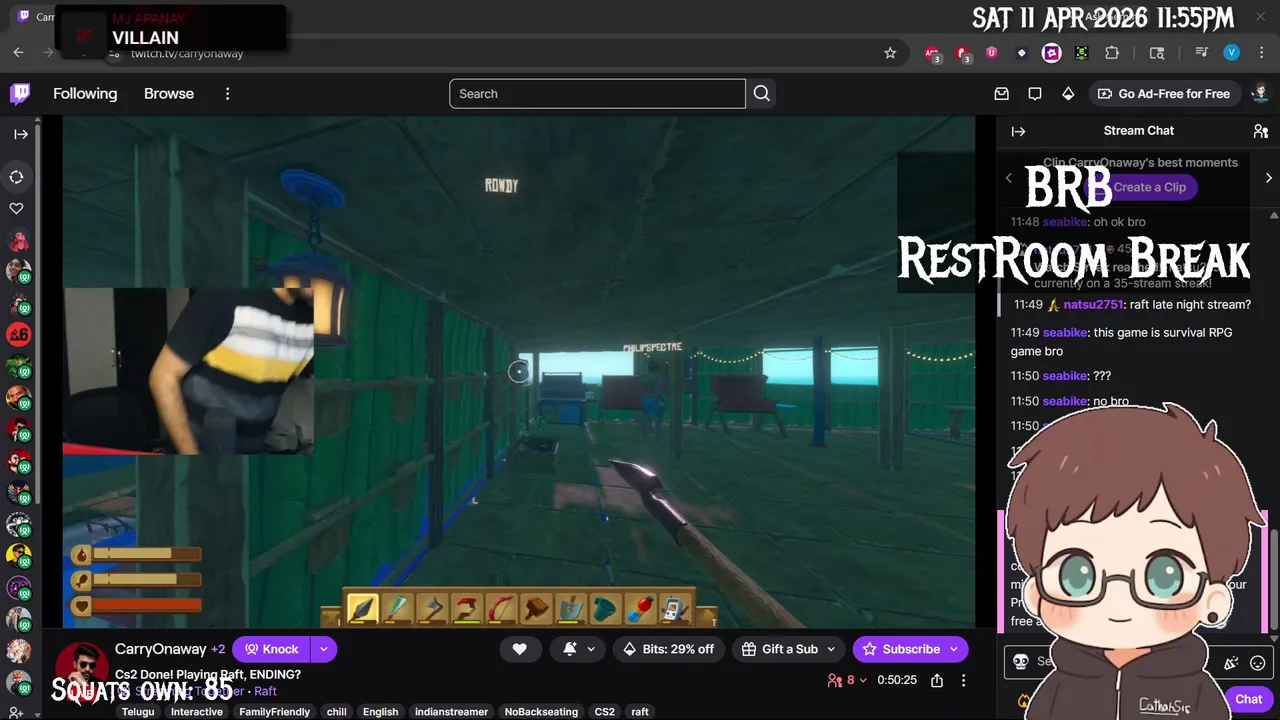This screenshot has width=1280, height=720.
Task: Click the chat celebration party icon
Action: point(1231,662)
